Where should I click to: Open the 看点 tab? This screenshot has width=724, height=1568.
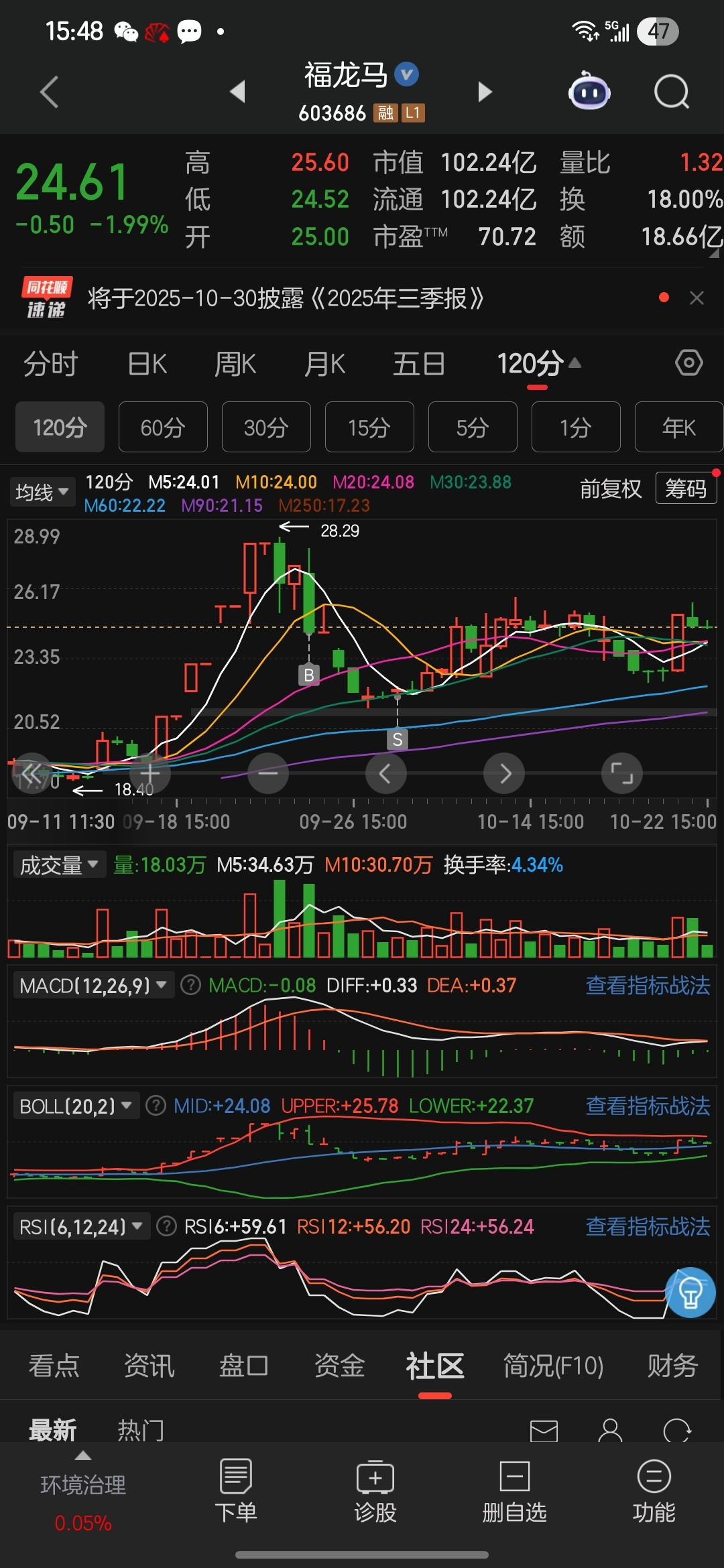click(54, 1366)
